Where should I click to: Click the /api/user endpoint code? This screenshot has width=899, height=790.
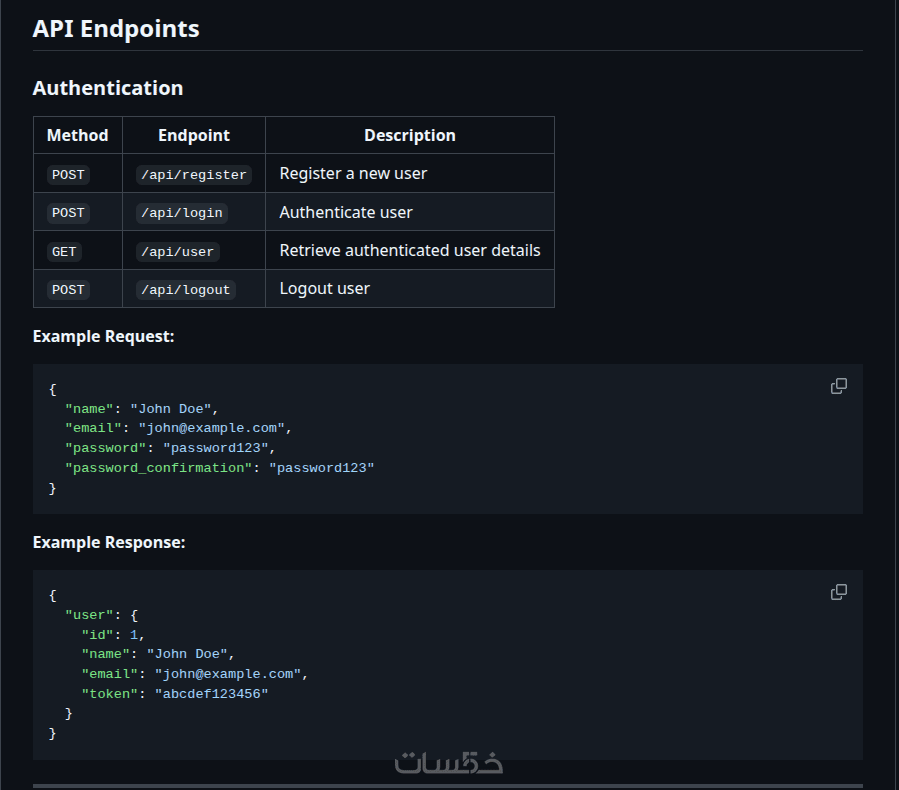click(x=177, y=252)
